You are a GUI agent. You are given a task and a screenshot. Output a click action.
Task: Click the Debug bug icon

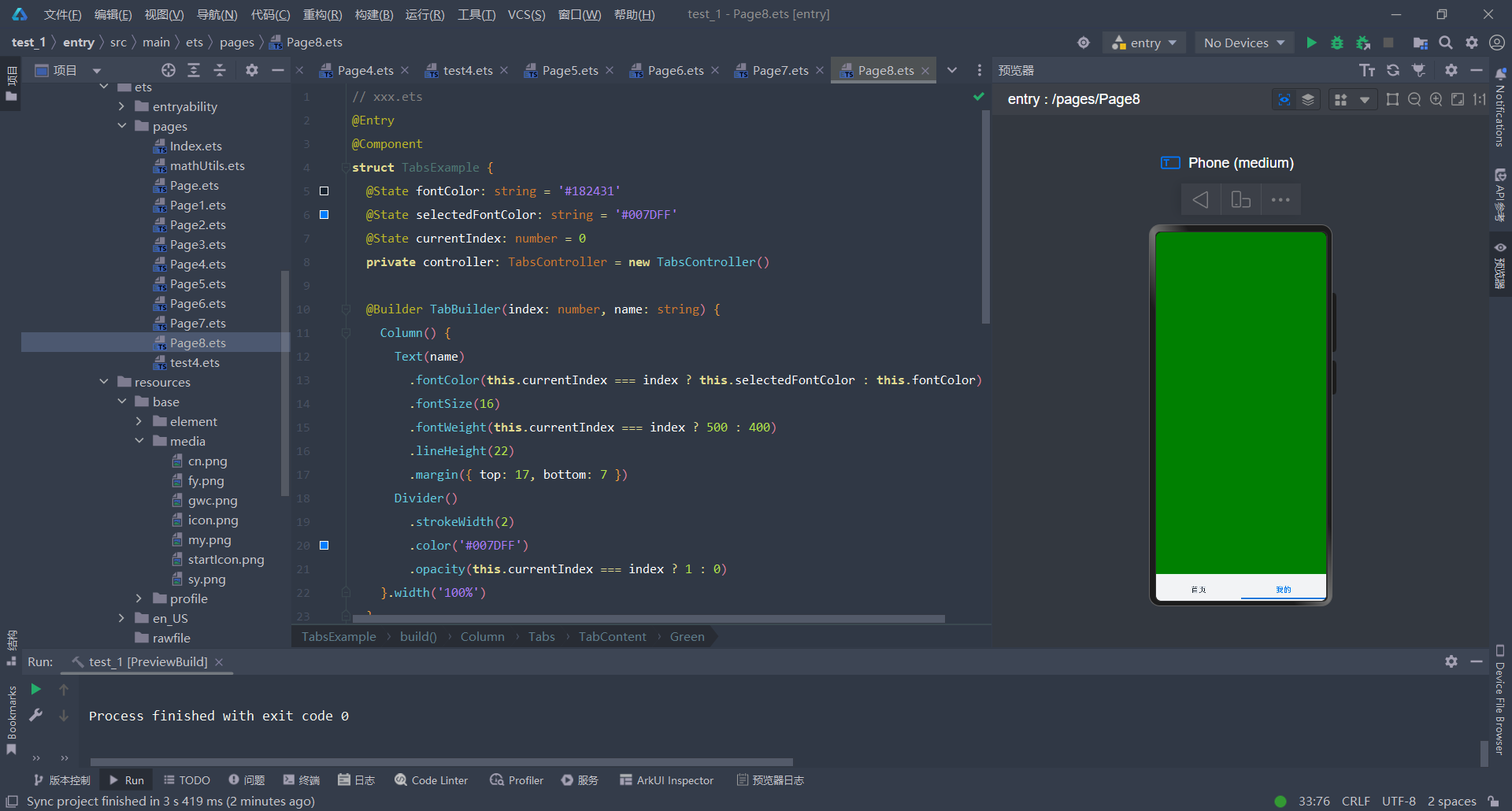[x=1336, y=43]
